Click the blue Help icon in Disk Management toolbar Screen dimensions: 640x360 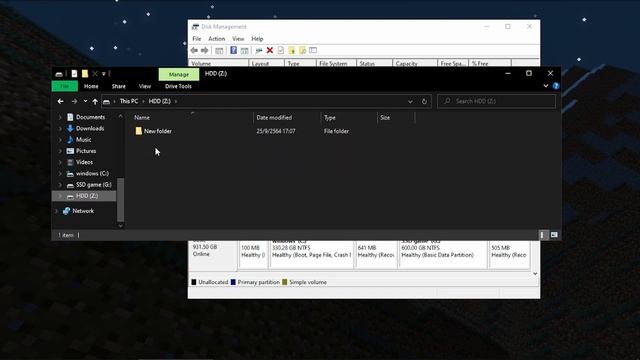233,50
